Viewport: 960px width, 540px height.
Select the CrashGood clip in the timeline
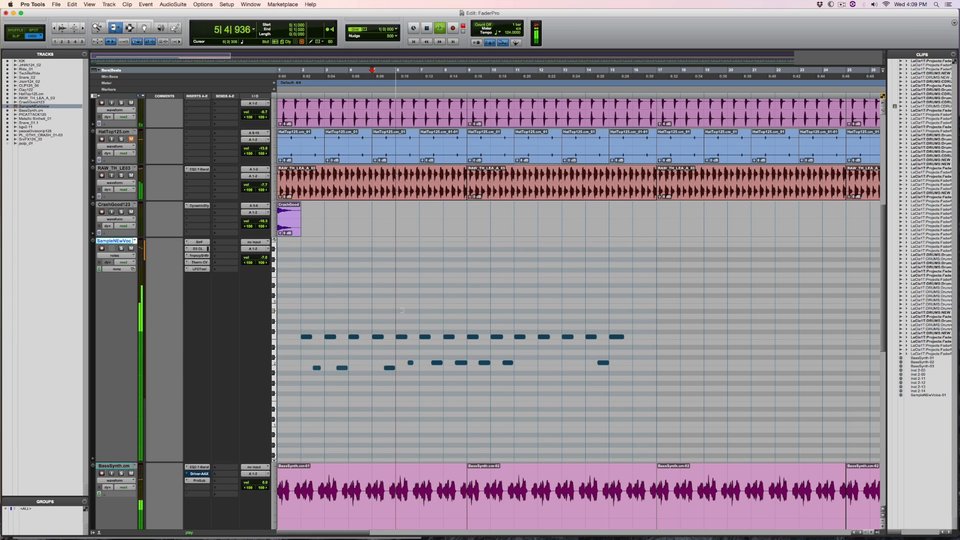coord(288,219)
